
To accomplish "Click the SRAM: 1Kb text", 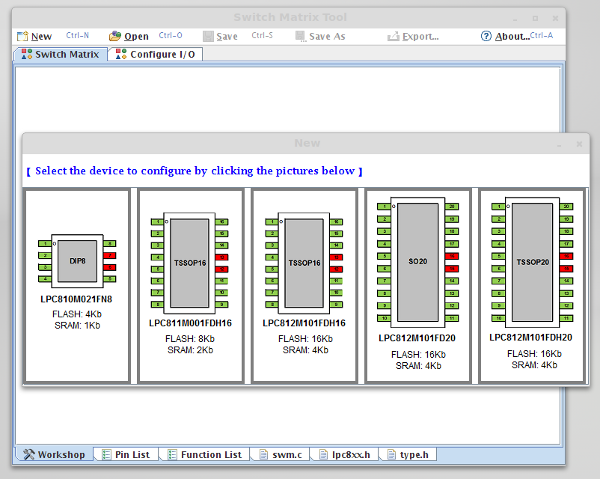I will (77, 326).
